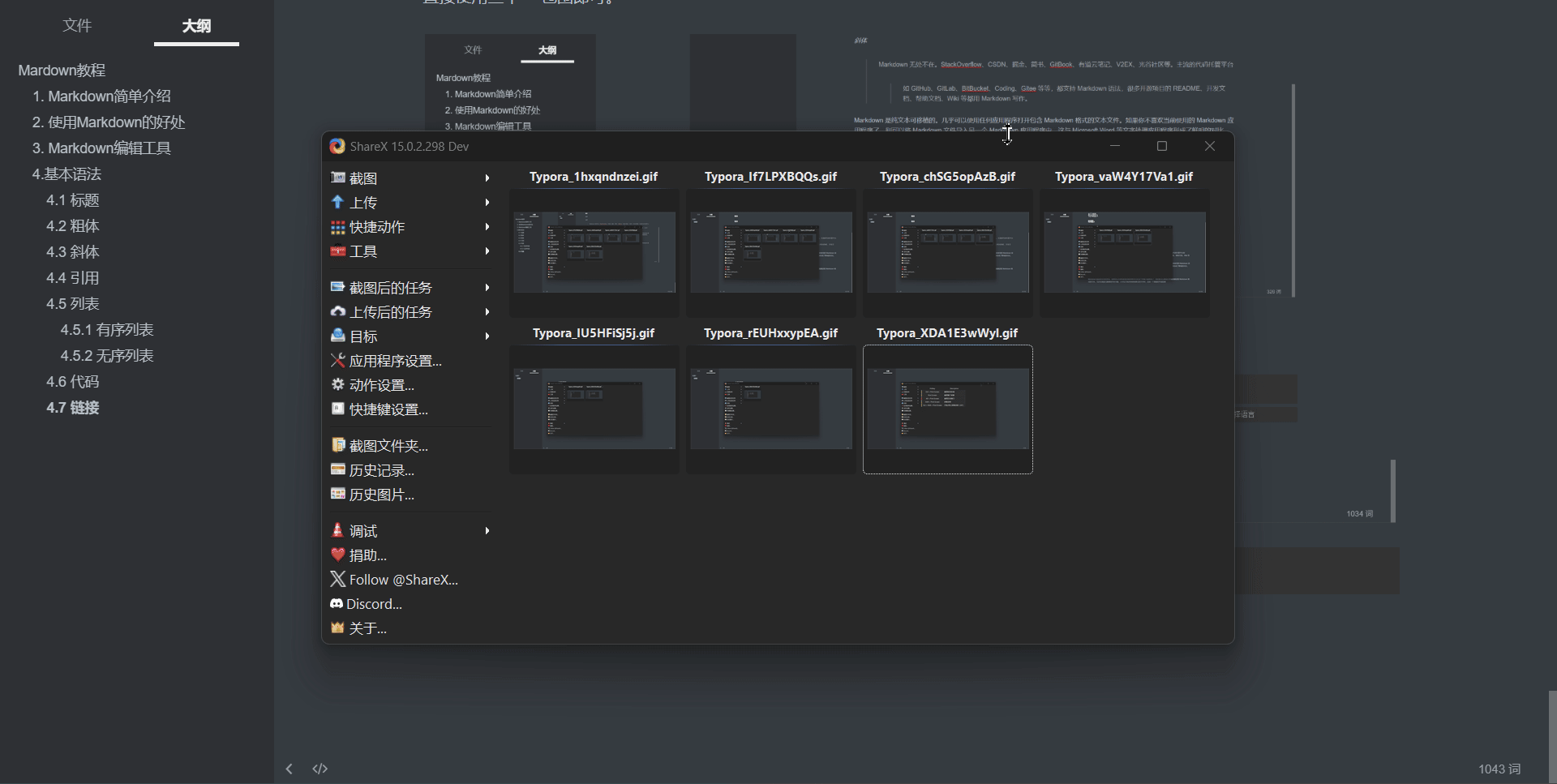Expand the 上传 submenu arrow
This screenshot has height=784, width=1557.
point(487,202)
